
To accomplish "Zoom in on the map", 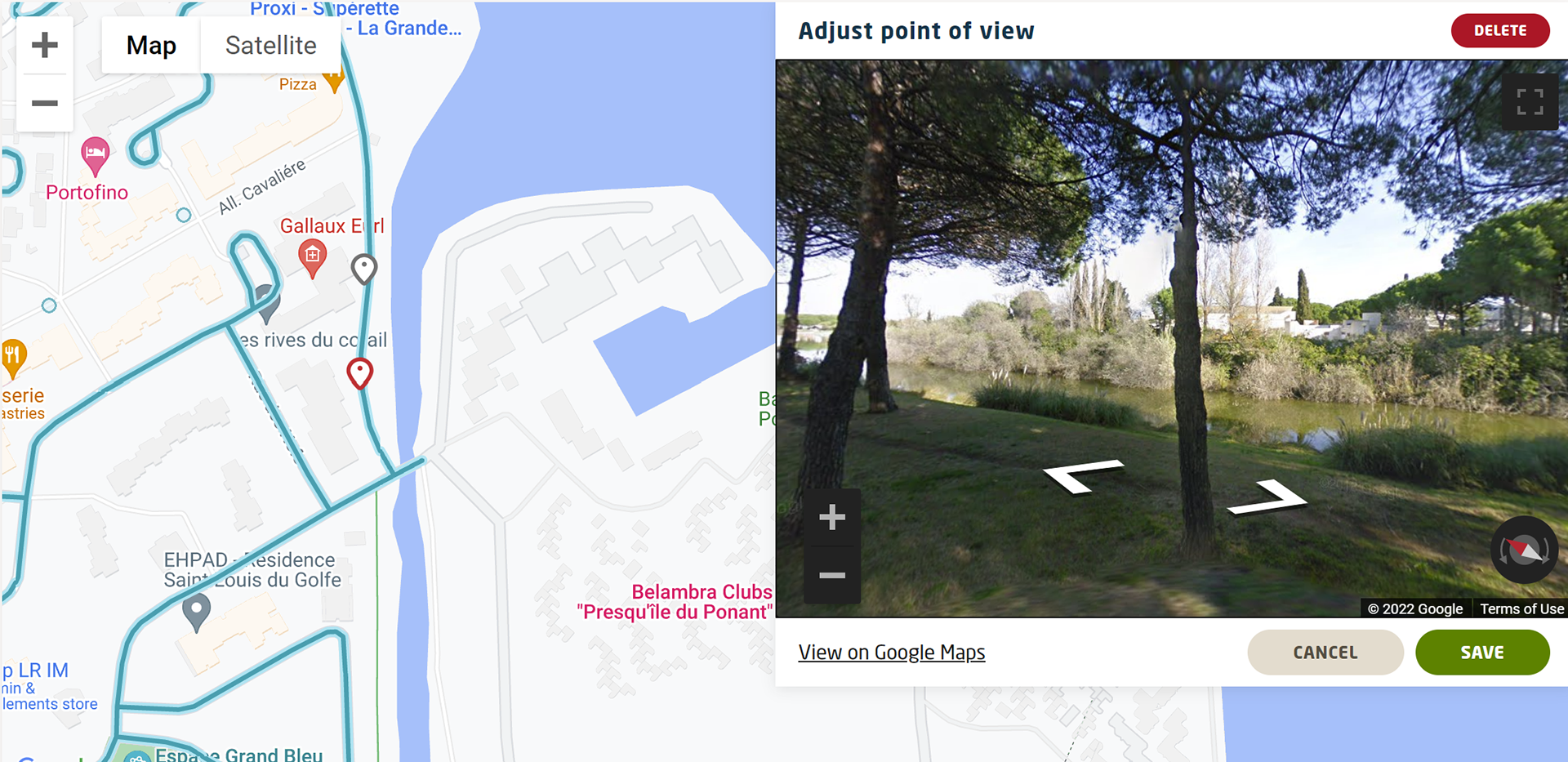I will (x=45, y=45).
